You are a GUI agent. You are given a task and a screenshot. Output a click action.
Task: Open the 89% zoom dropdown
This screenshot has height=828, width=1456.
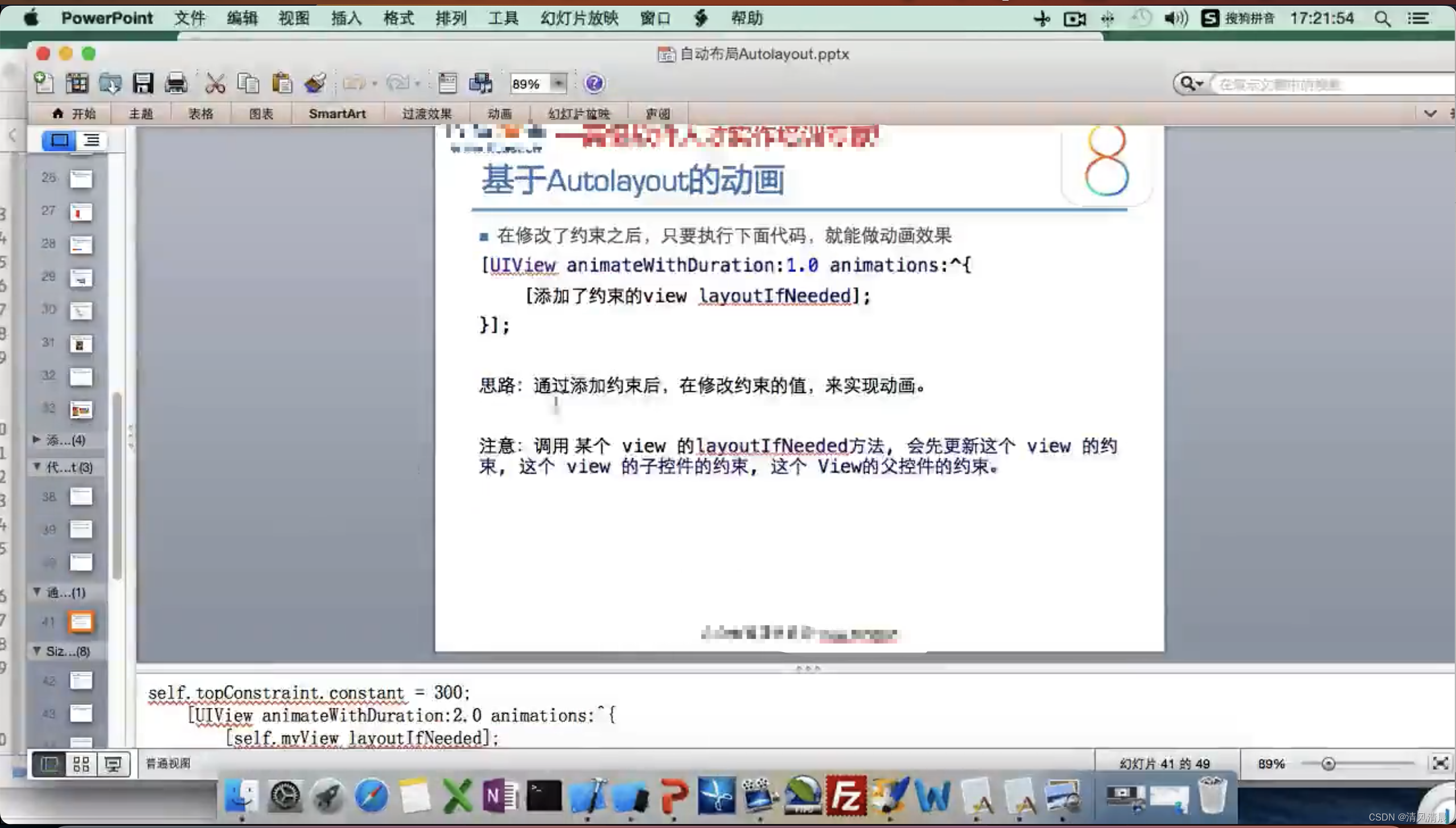[559, 84]
